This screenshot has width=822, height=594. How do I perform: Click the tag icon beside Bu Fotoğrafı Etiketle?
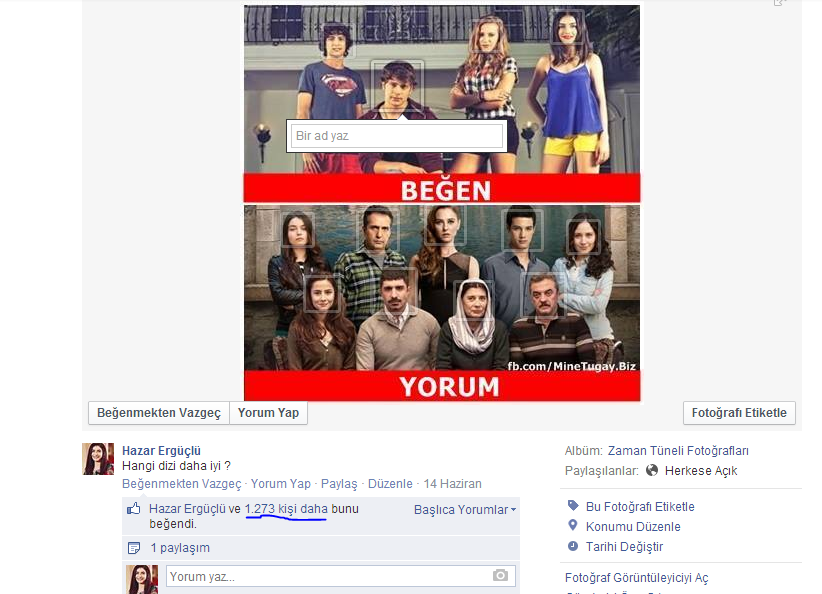573,506
